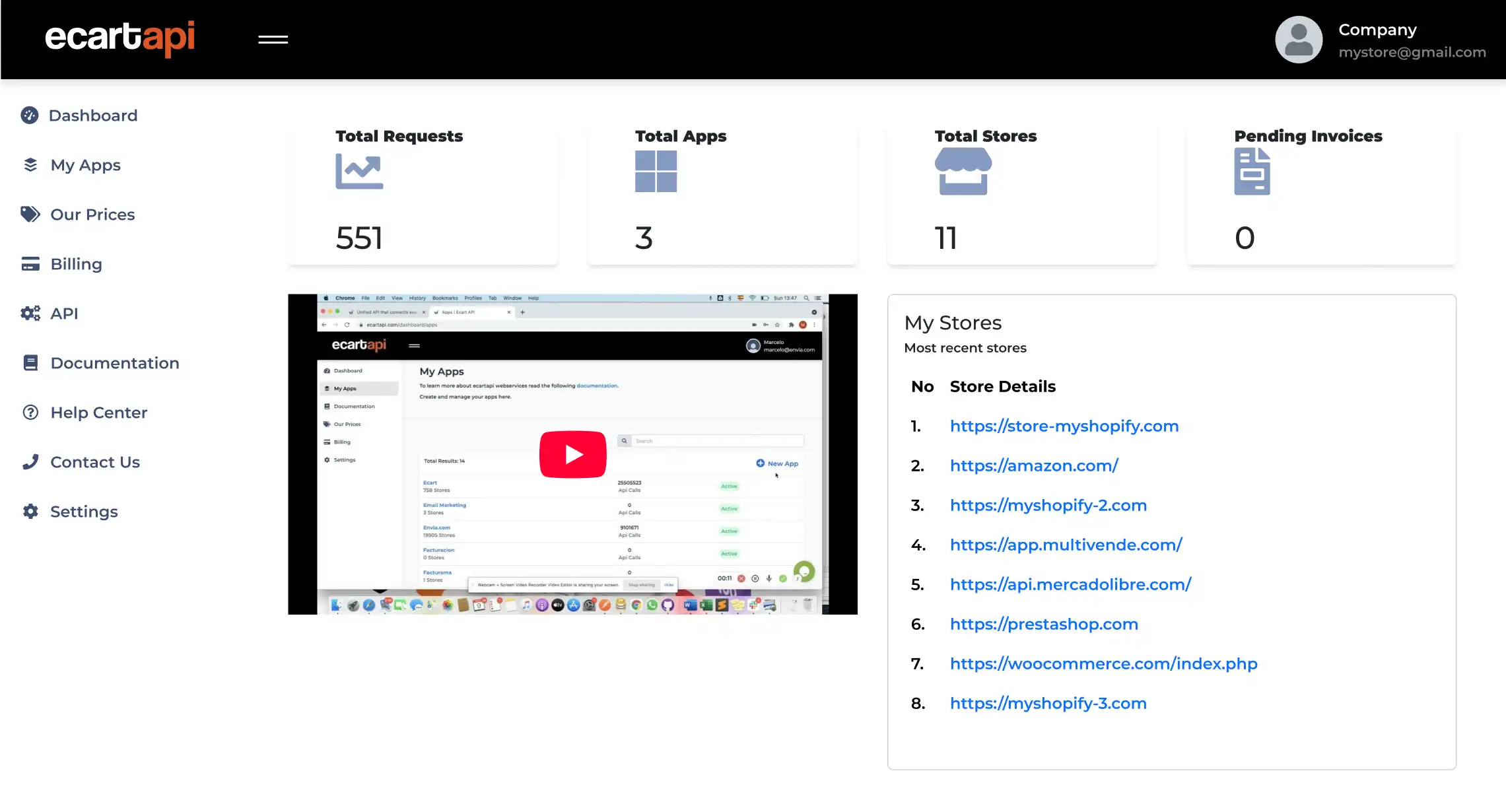Click the Total Requests chart icon
The image size is (1506, 812).
(359, 171)
